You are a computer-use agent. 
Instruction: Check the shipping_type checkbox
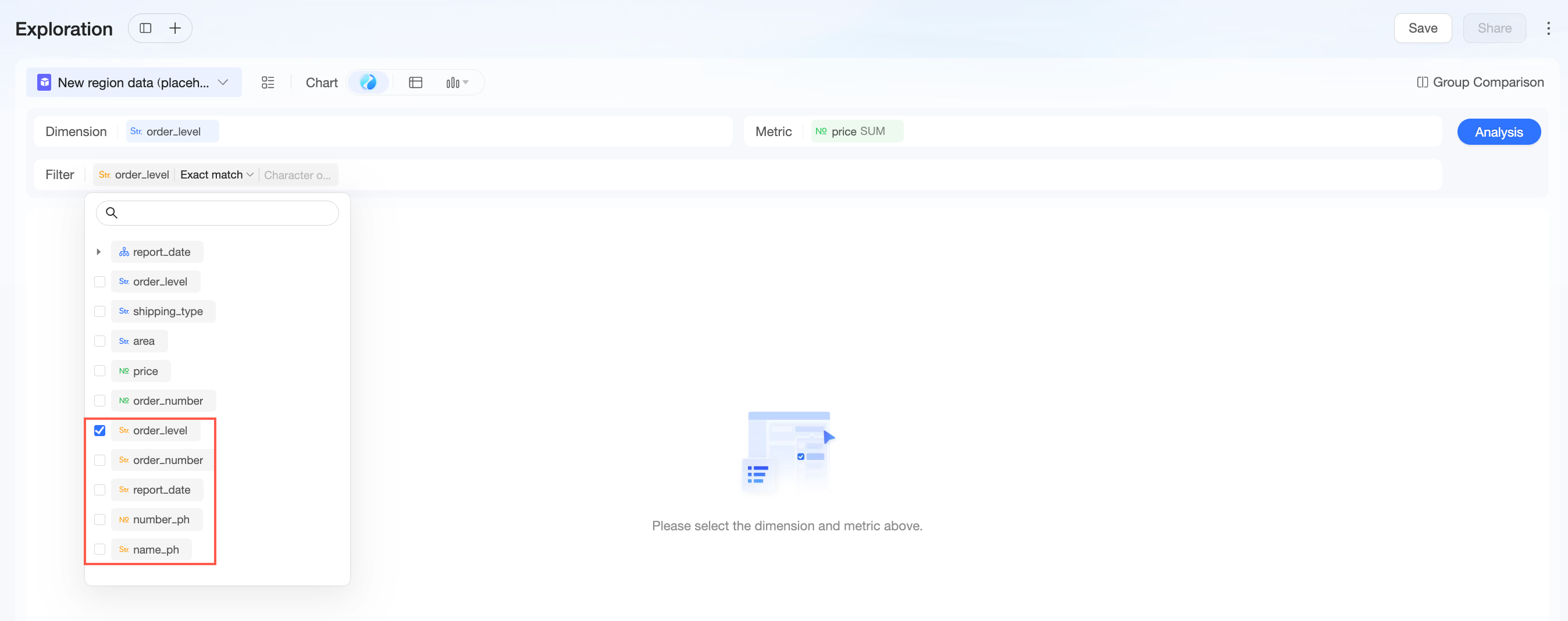click(x=100, y=312)
